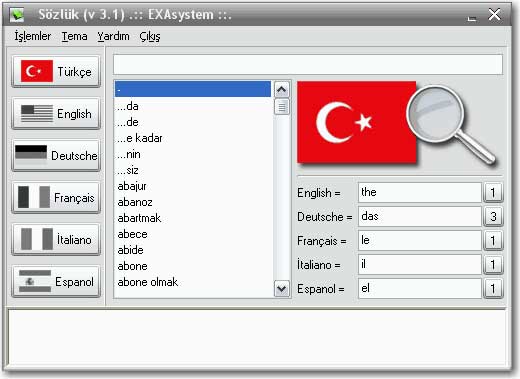Open the Tema menu
520x379 pixels.
[74, 36]
